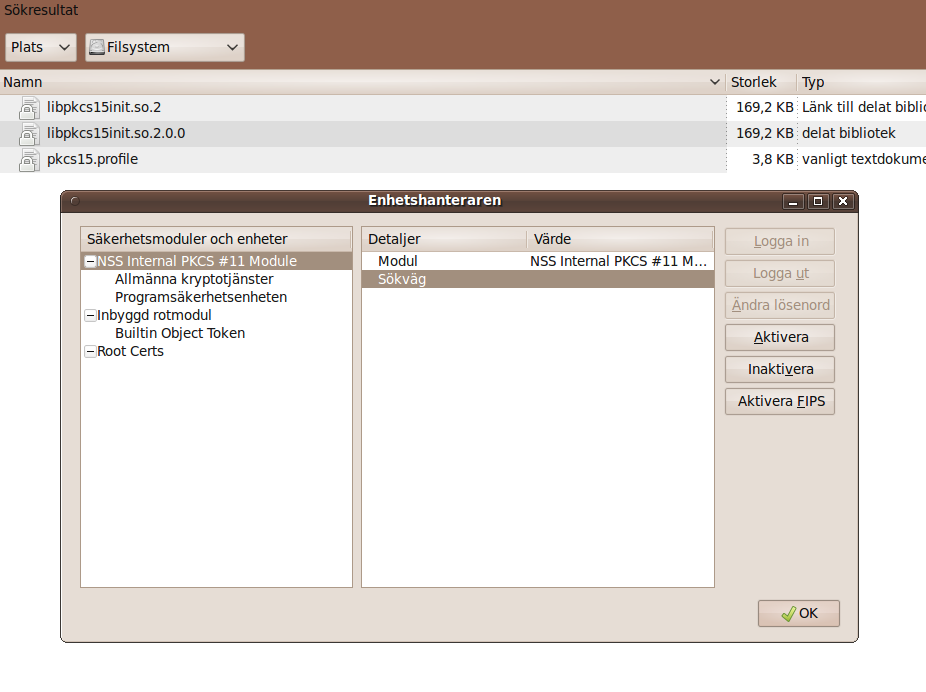Maximize the Enhetshanteraren window

click(x=818, y=201)
